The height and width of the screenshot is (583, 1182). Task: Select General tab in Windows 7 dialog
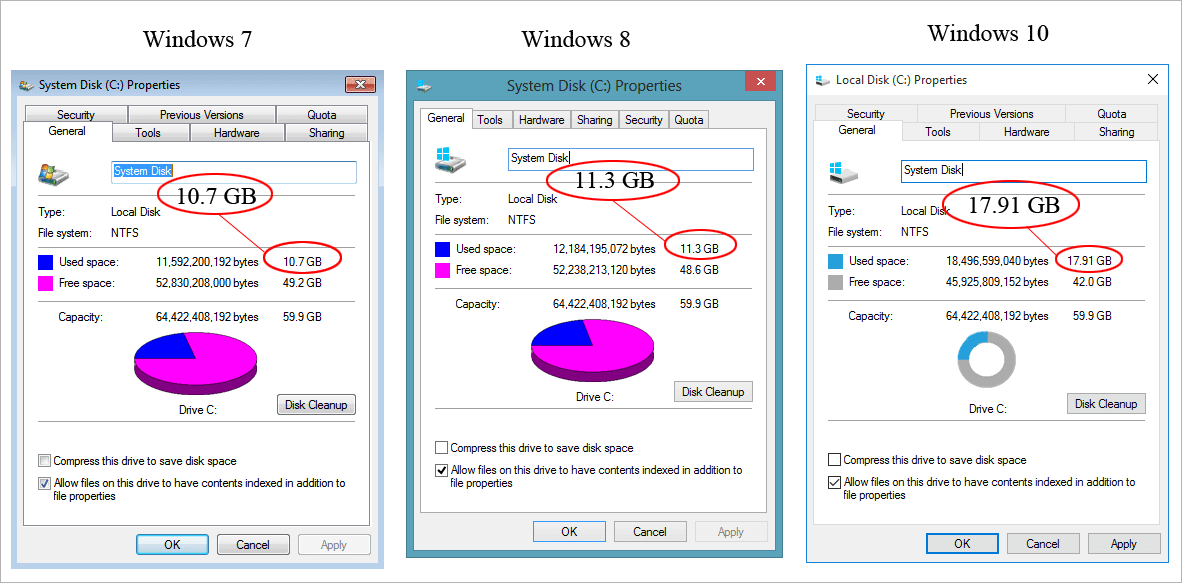click(67, 131)
